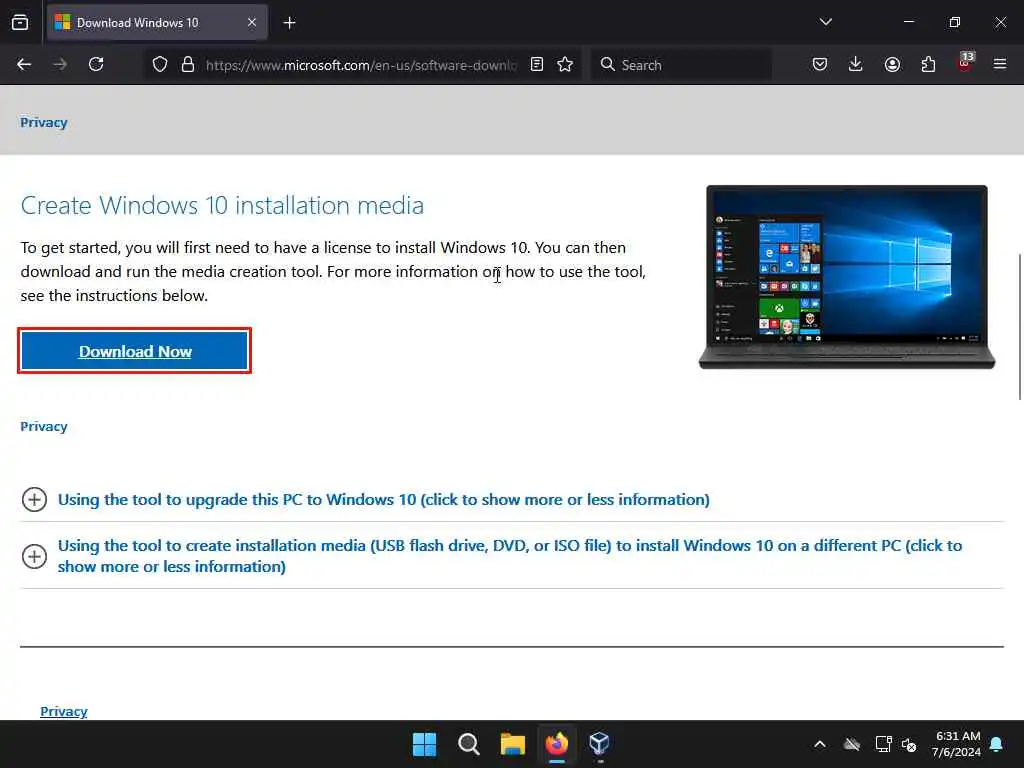Open the Privacy link in gray banner
1024x768 pixels.
click(44, 123)
